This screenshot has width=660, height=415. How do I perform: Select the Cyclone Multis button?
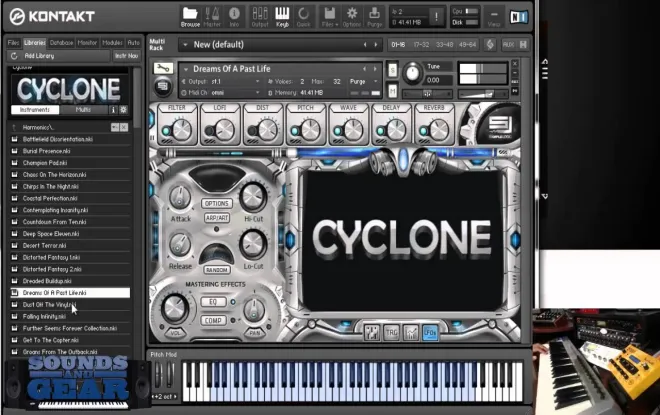83,109
